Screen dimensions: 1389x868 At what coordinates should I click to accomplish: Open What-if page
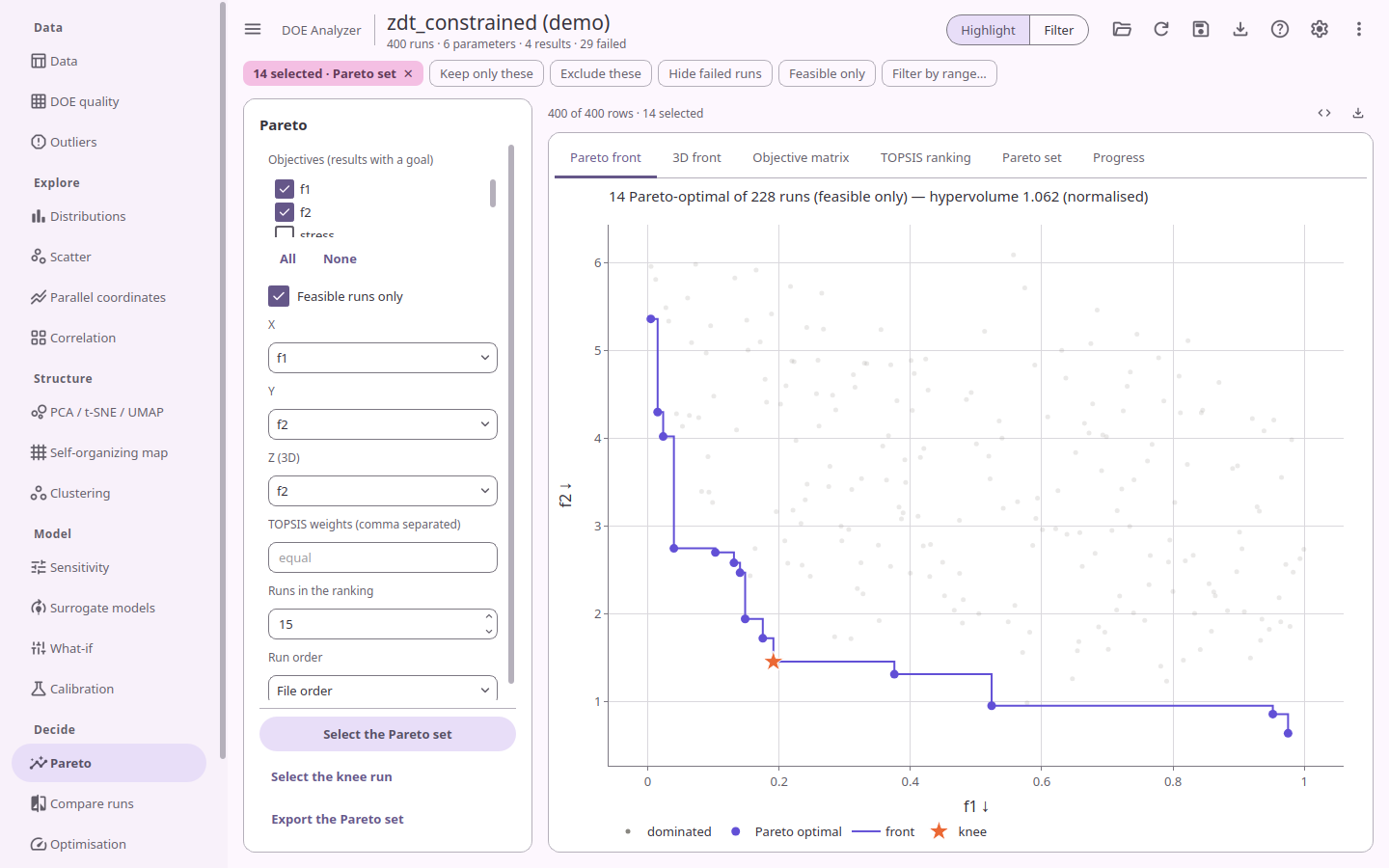coord(109,648)
